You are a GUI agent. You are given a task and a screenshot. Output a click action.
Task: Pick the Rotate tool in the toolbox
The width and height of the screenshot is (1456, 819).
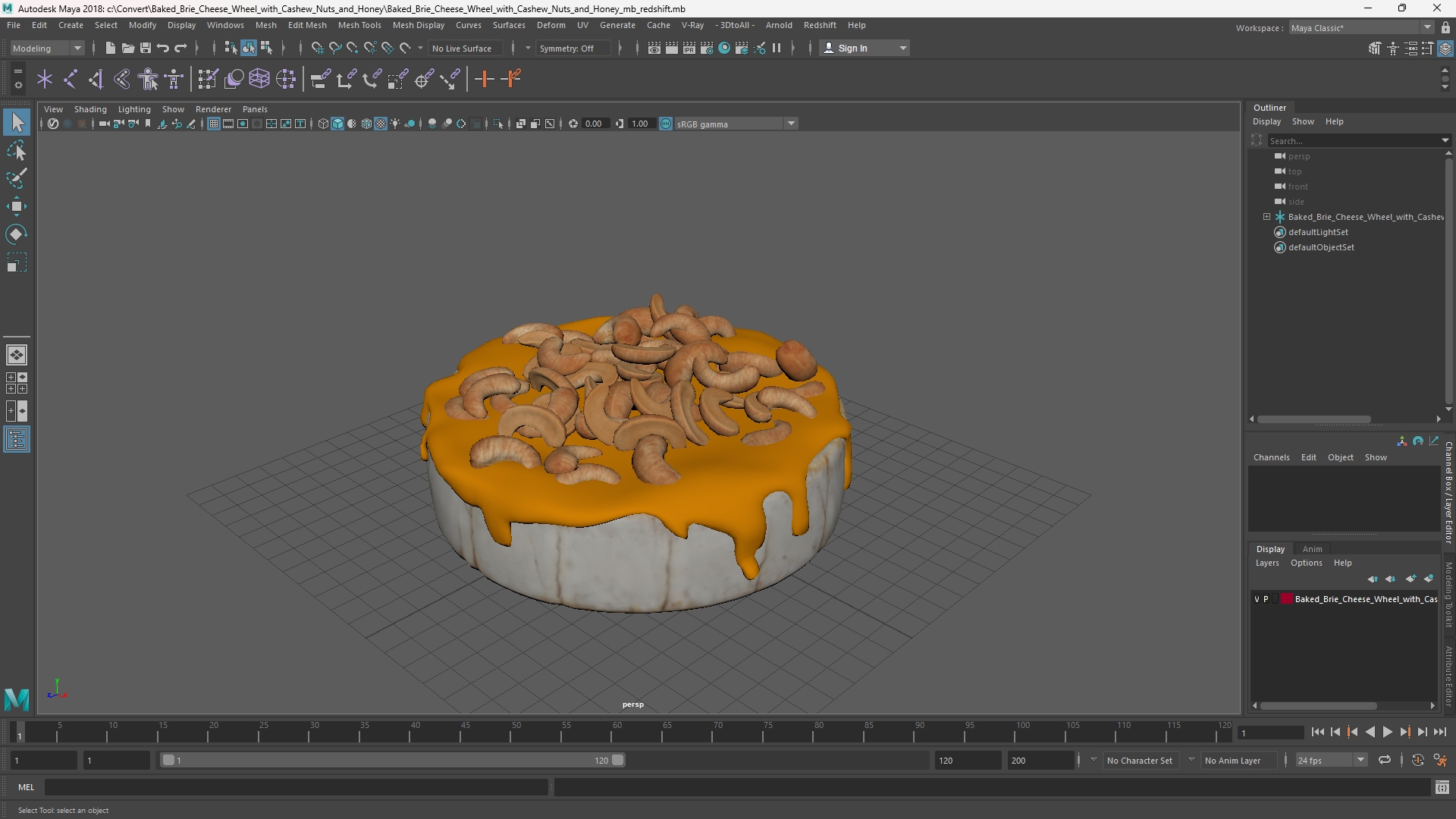point(17,234)
